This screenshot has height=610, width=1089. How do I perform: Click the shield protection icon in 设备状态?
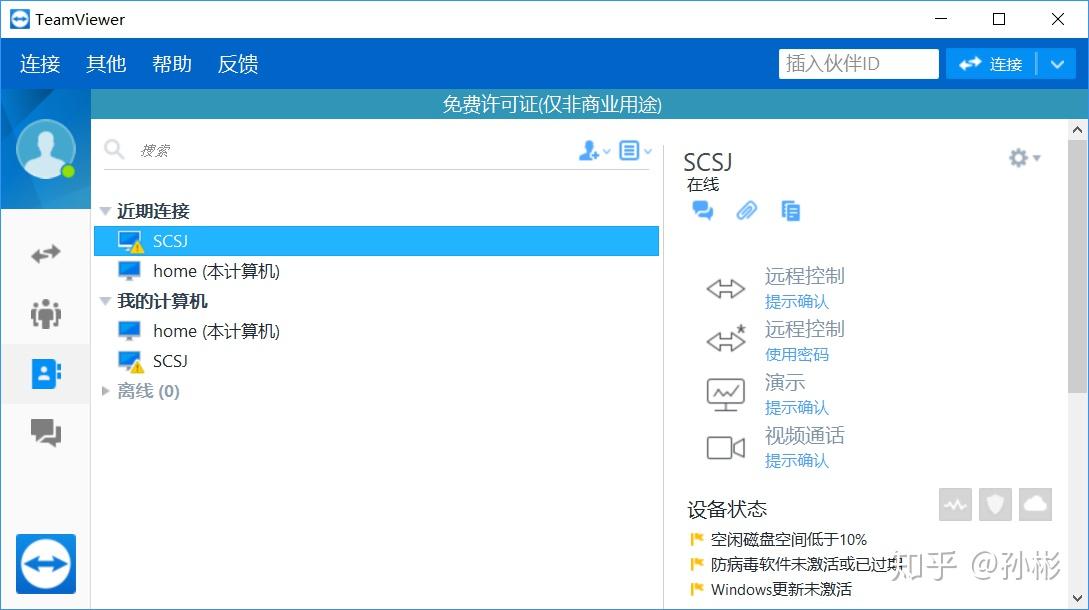(x=995, y=504)
